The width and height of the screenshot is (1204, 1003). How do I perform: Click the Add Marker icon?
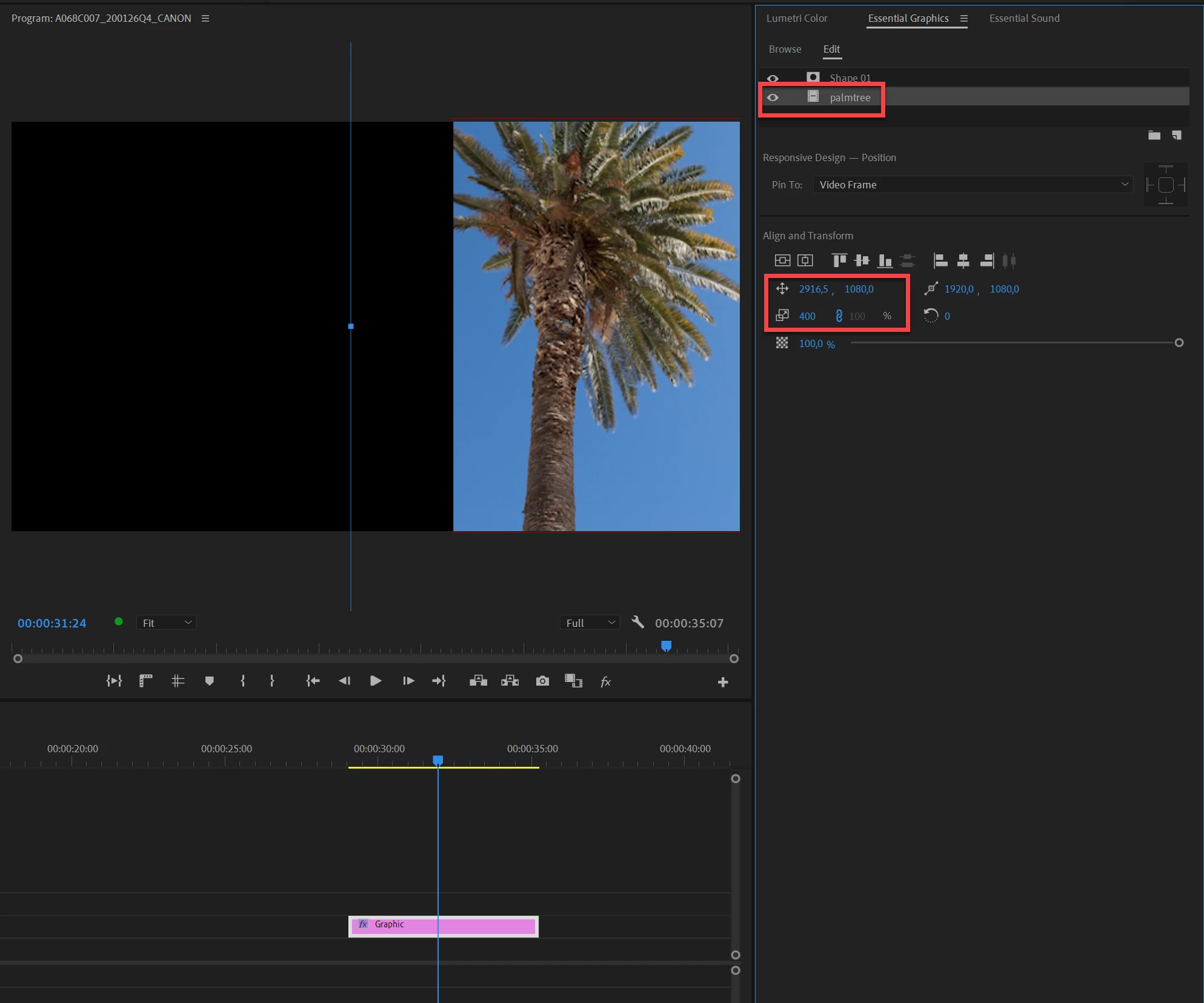coord(210,681)
